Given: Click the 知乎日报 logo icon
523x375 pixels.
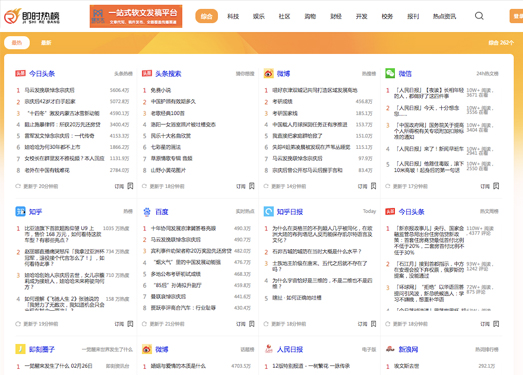Looking at the screenshot, I should tap(269, 212).
